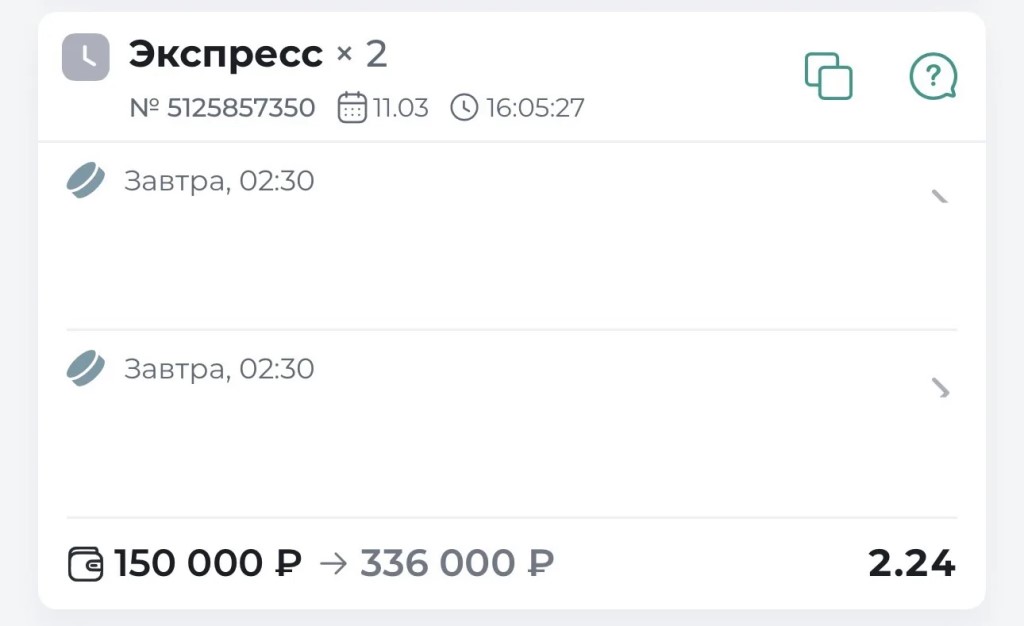This screenshot has width=1024, height=626.
Task: Click the first event's hockey puck icon
Action: 86,181
